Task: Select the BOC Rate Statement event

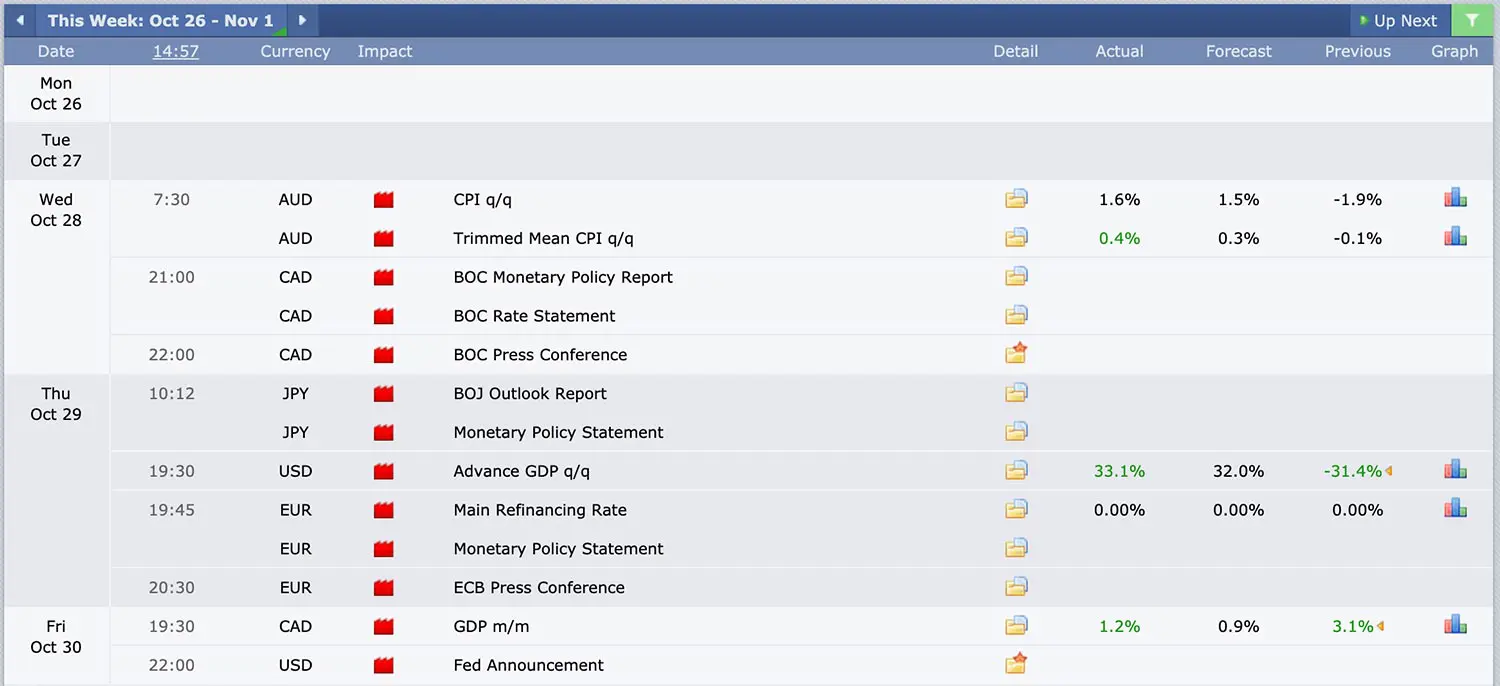Action: (534, 316)
